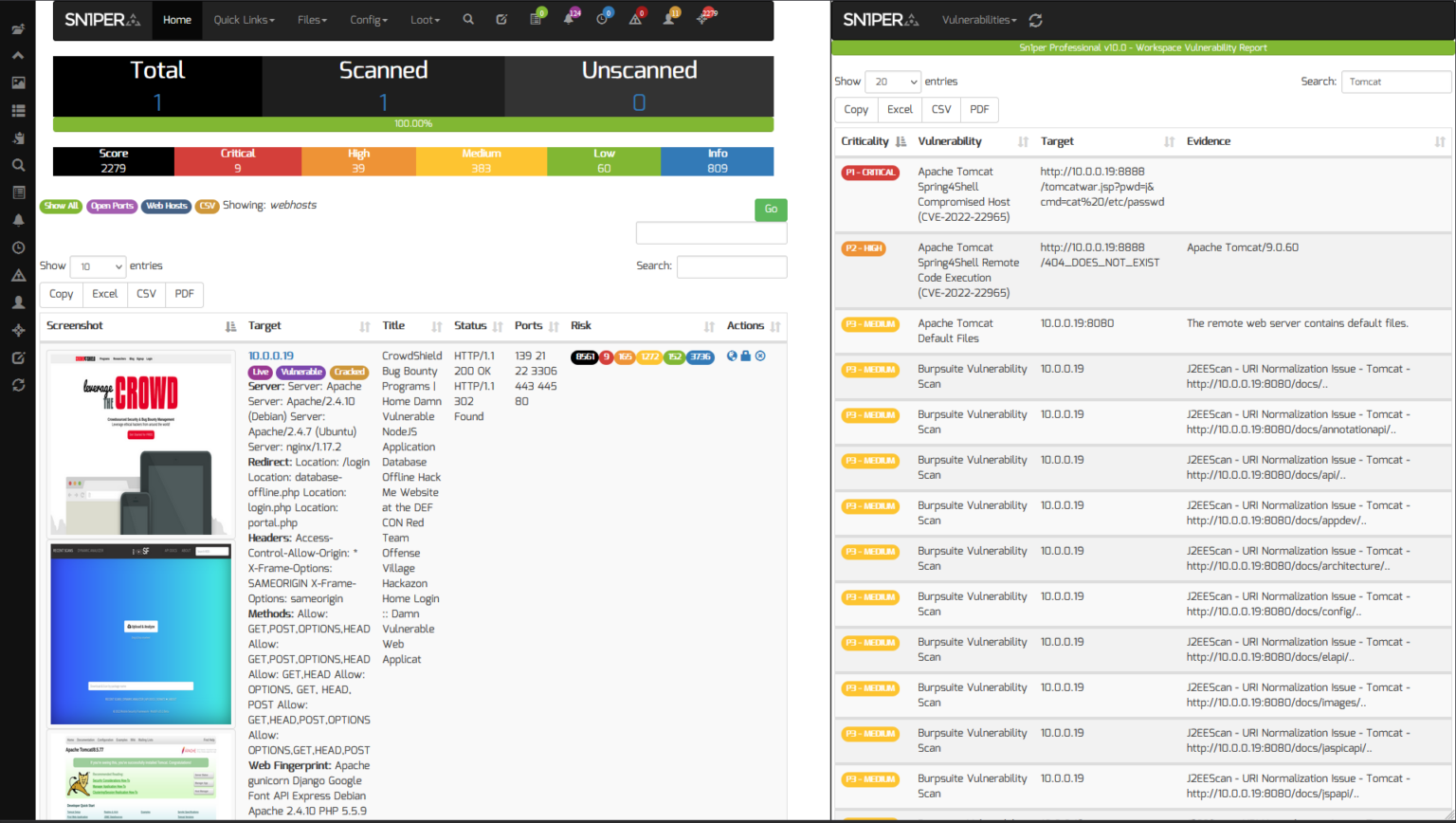The height and width of the screenshot is (823, 1456).
Task: Click the green Go button
Action: tap(771, 210)
